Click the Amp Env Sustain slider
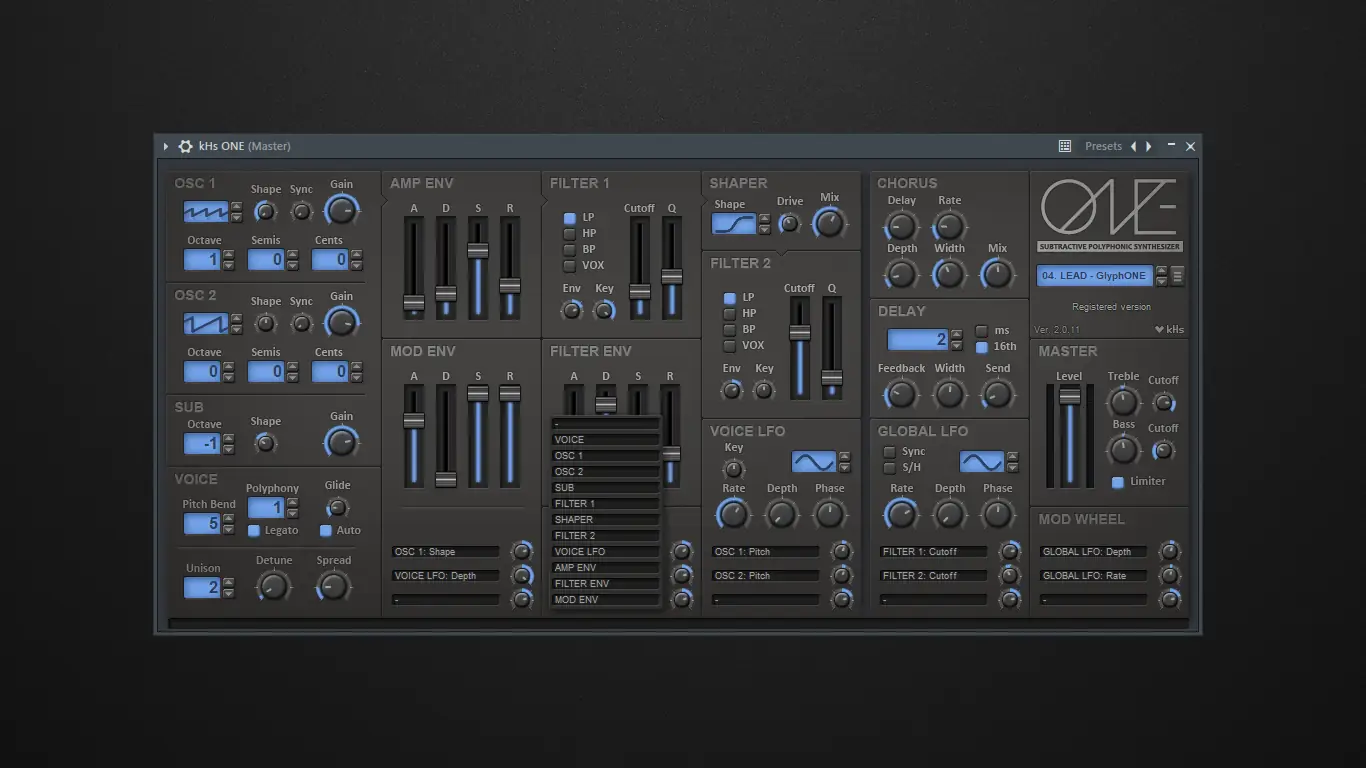This screenshot has width=1366, height=768. click(x=478, y=268)
